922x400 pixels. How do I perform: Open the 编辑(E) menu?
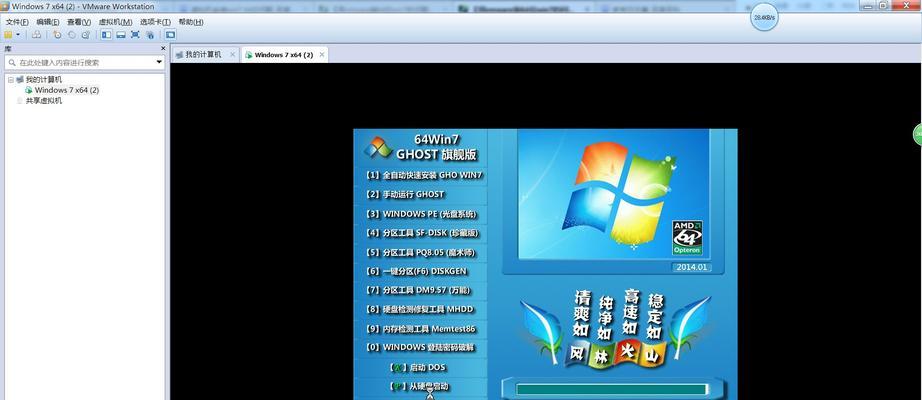(48, 22)
